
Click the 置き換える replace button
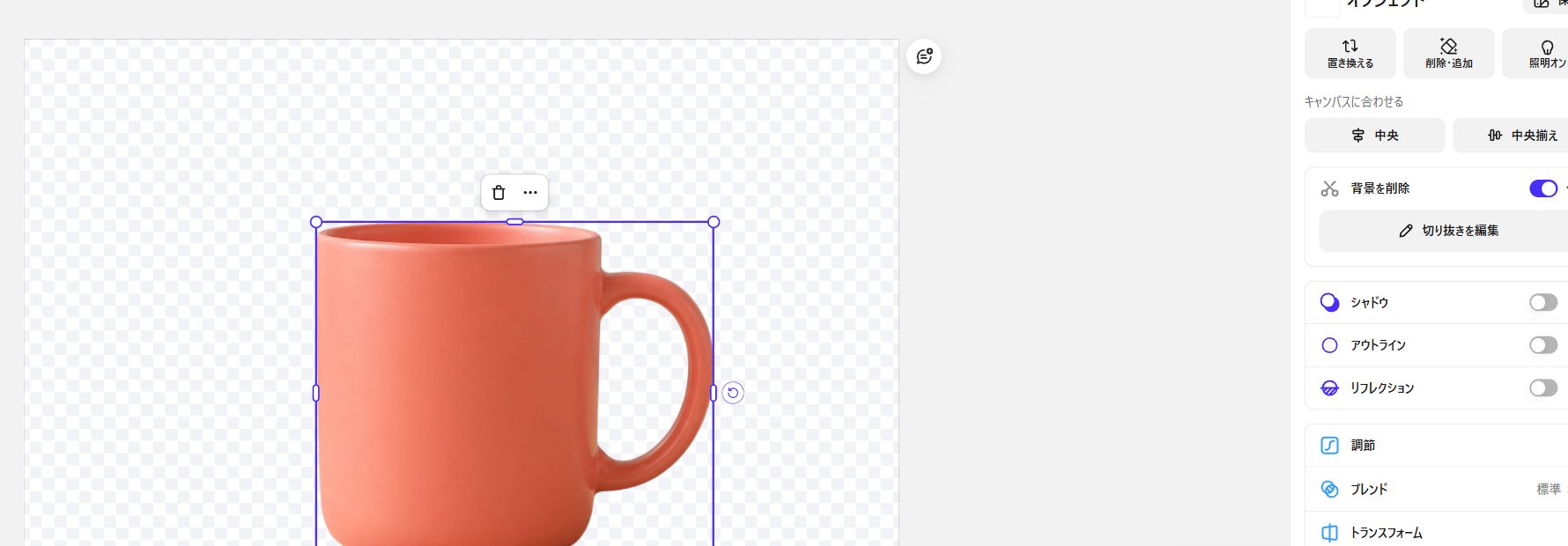[x=1350, y=54]
